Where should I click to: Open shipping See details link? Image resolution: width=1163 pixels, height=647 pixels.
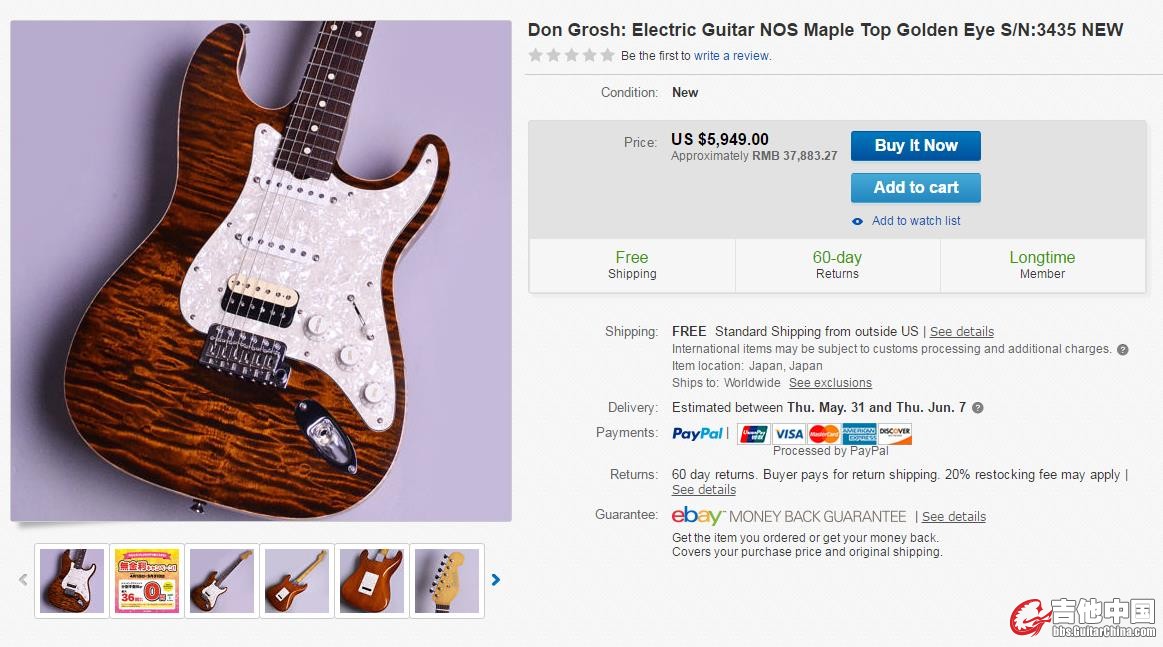point(961,332)
